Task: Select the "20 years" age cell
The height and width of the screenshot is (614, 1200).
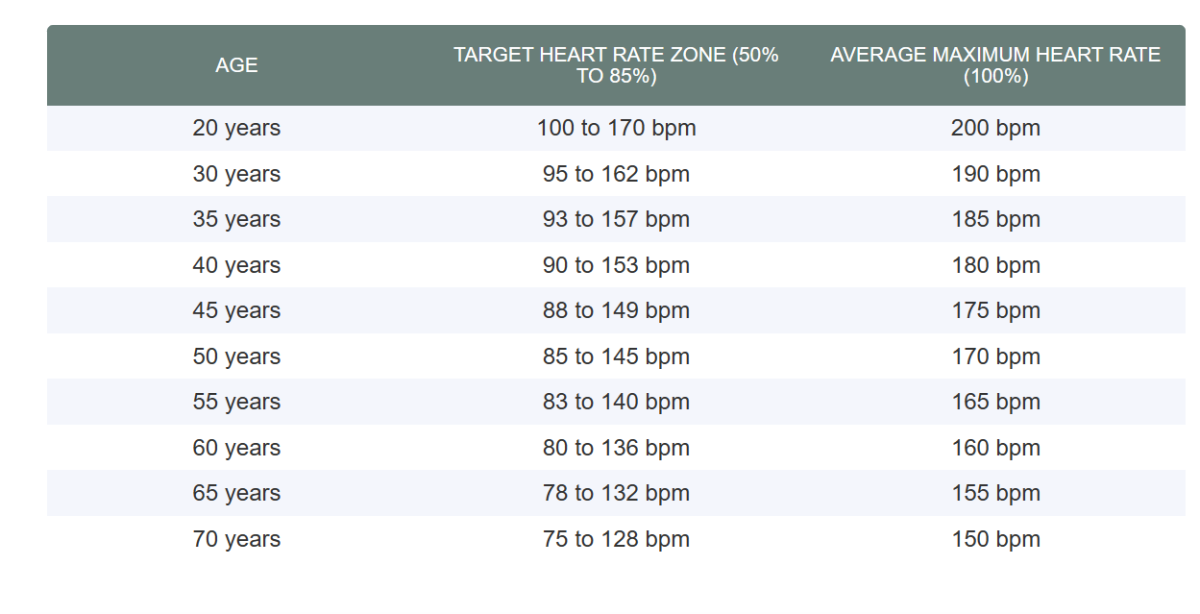Action: (236, 128)
